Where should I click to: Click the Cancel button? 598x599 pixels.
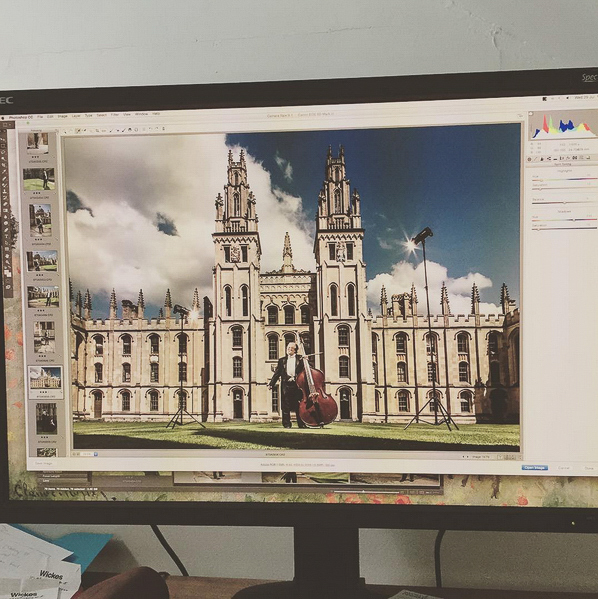coord(564,468)
